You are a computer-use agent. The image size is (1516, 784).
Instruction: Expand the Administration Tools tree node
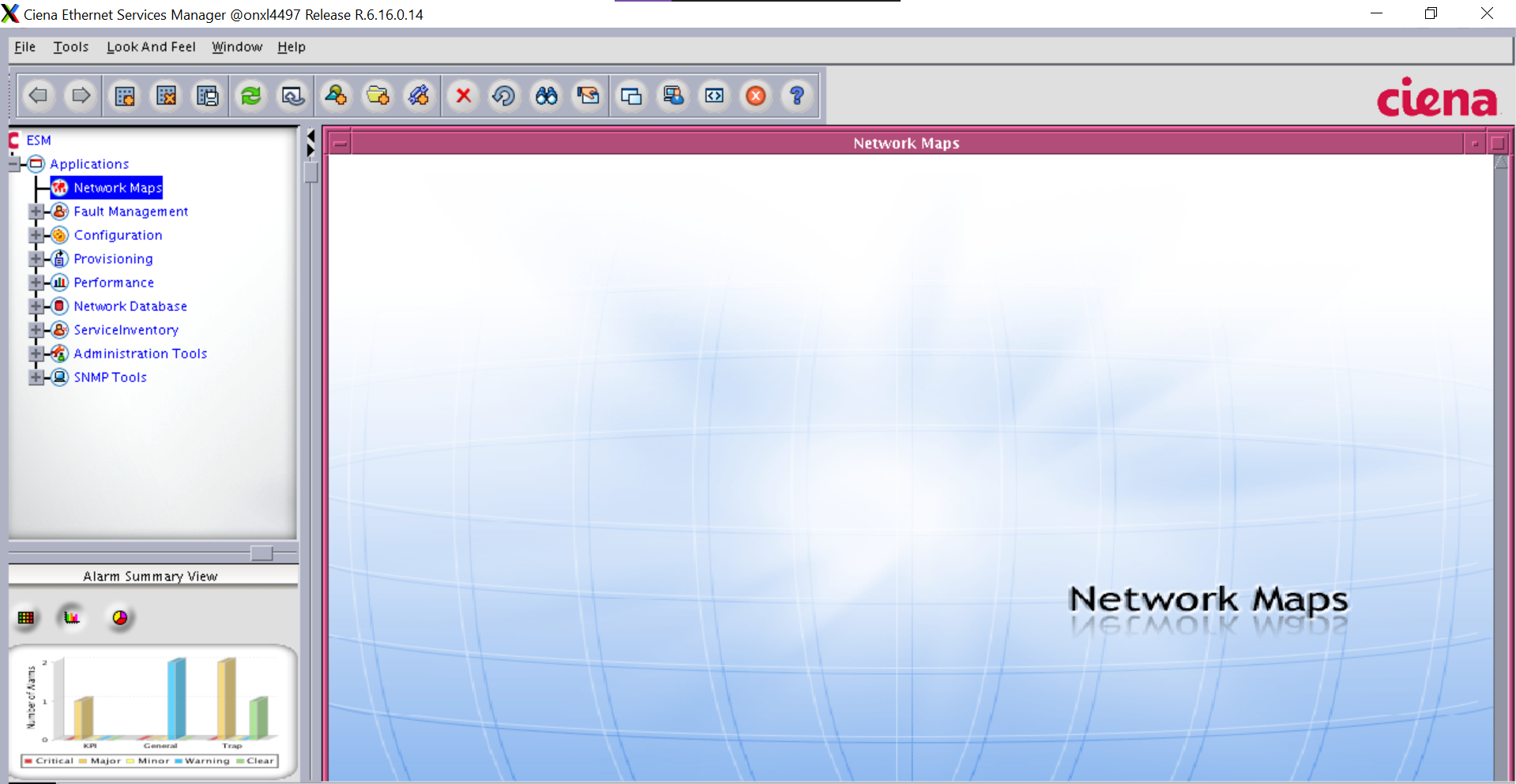[36, 354]
